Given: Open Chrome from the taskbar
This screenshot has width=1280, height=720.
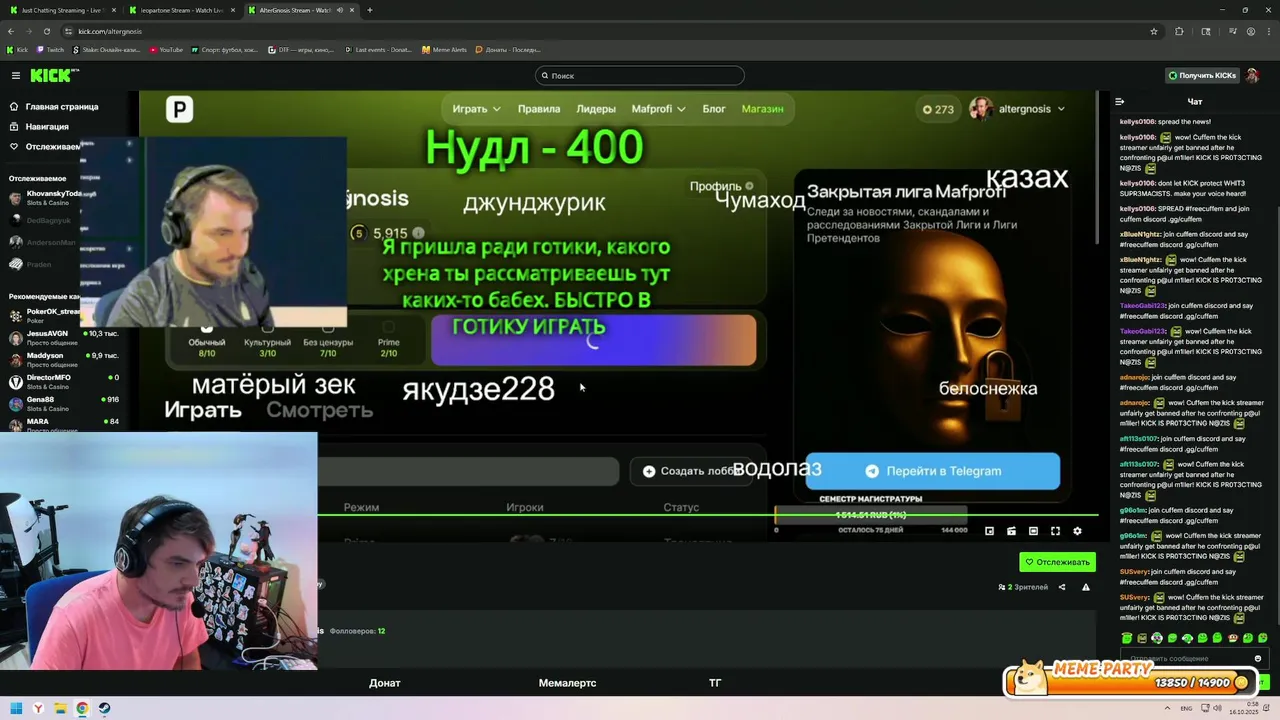Looking at the screenshot, I should point(82,708).
